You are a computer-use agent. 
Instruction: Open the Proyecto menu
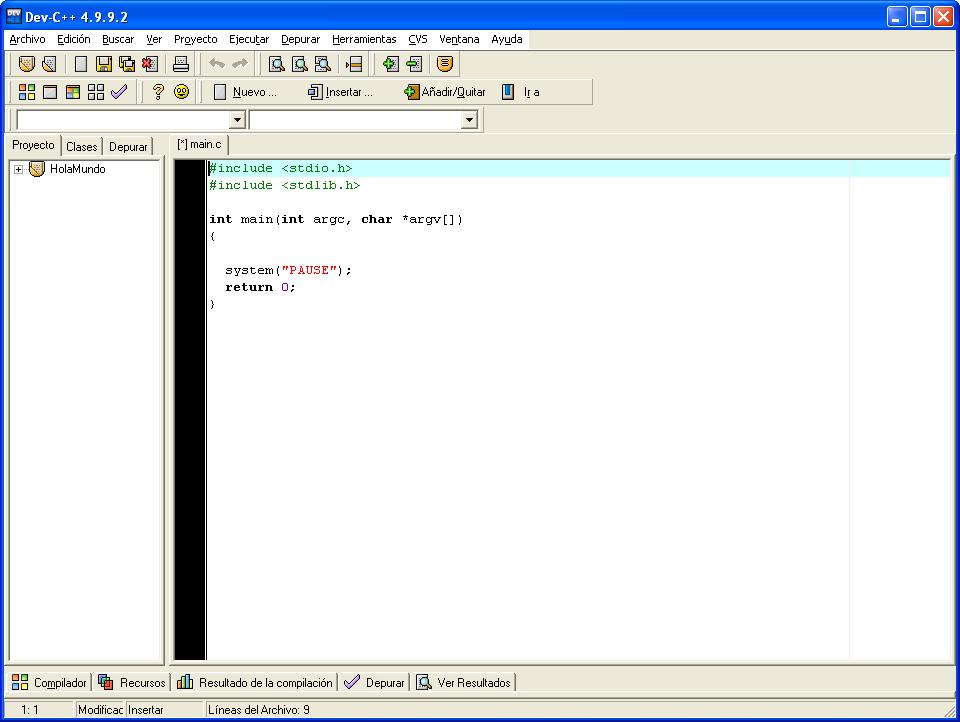point(195,39)
